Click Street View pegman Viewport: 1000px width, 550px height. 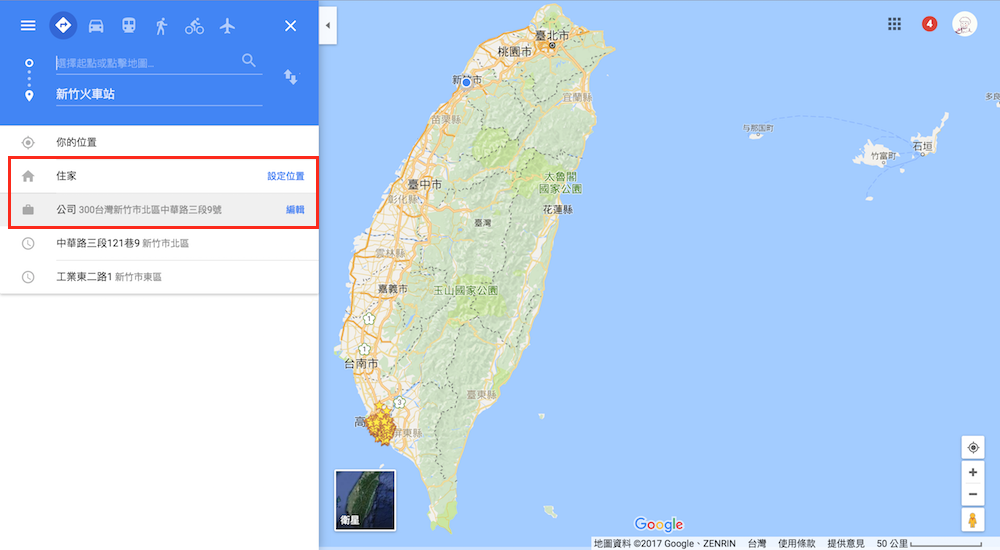click(x=973, y=520)
